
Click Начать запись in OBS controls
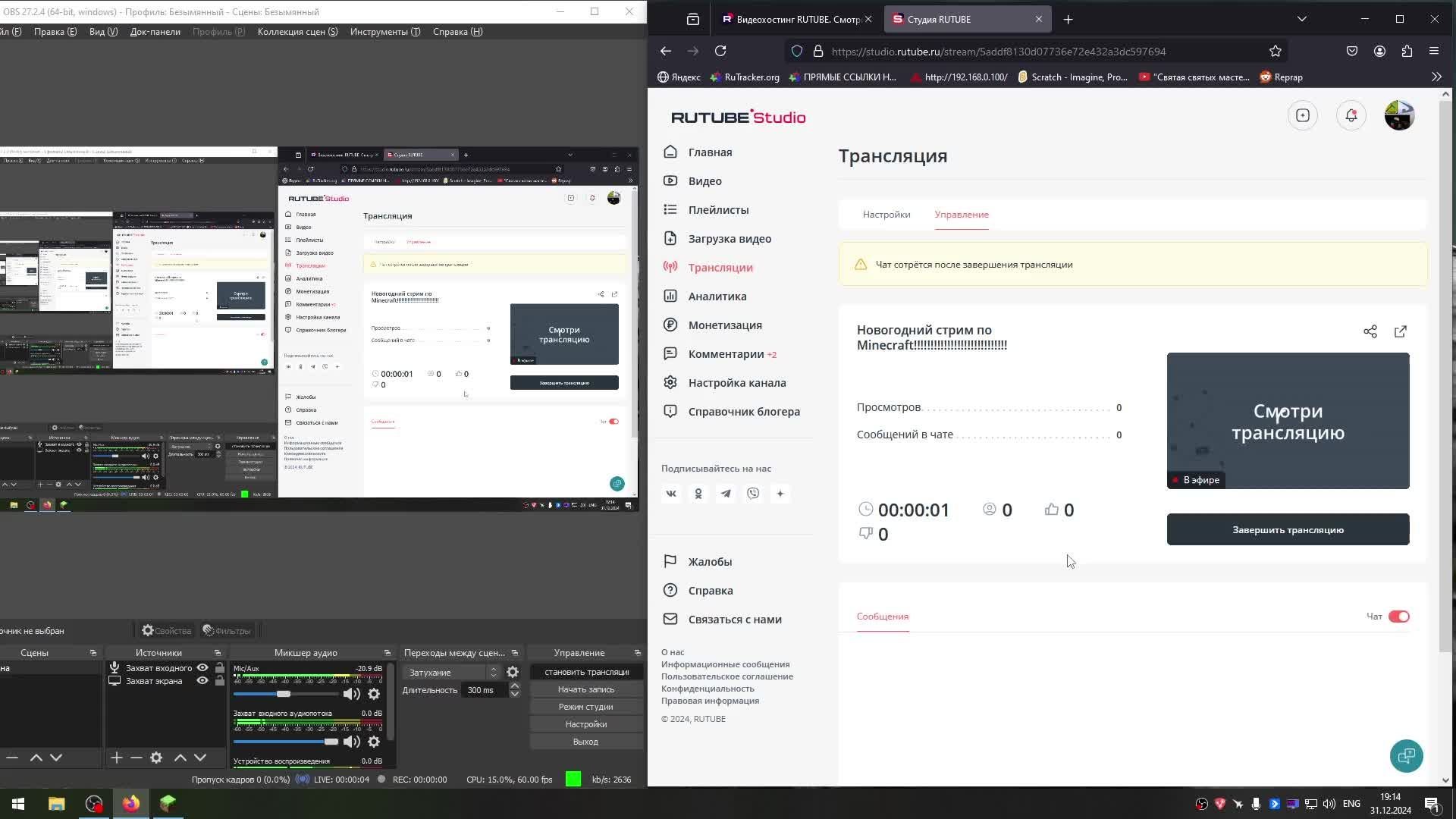(585, 689)
